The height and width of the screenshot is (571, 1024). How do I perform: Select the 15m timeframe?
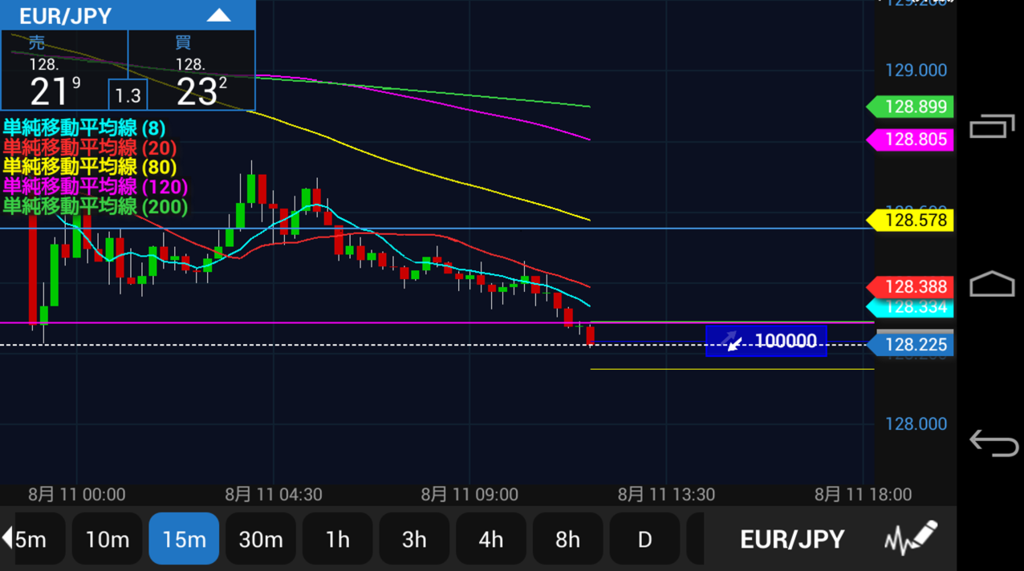coord(184,539)
